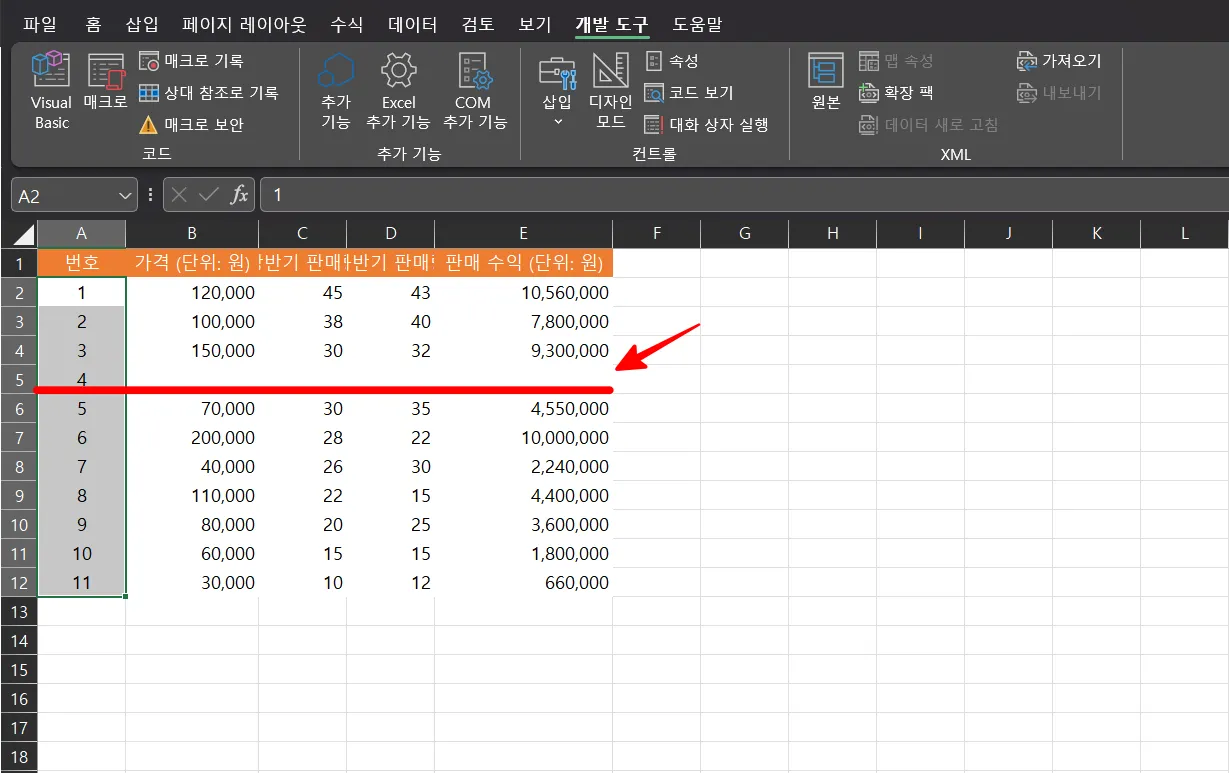Switch to the 수식 ribbon tab
Viewport: 1229px width, 773px height.
(346, 23)
